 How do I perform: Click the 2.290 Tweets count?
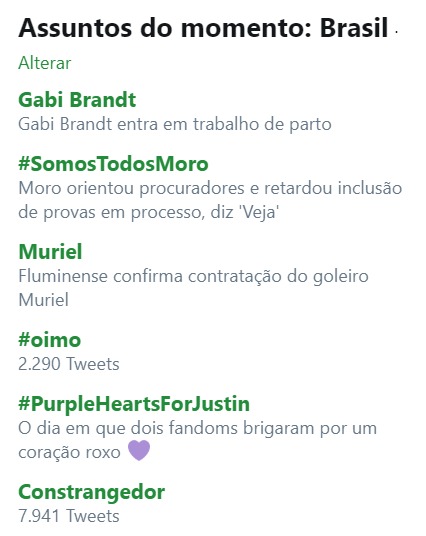(69, 364)
